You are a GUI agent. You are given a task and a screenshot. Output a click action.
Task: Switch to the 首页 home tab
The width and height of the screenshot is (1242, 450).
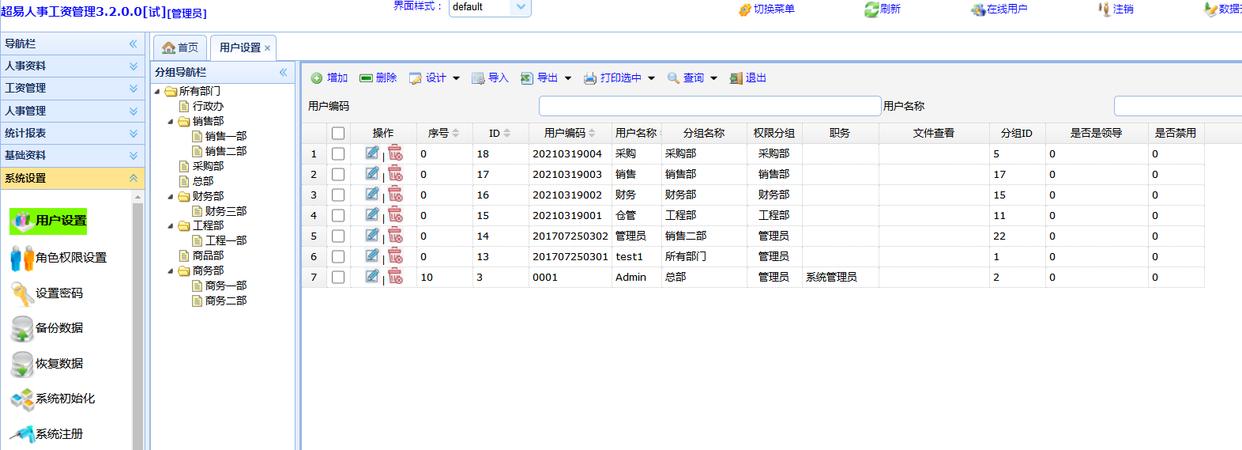click(180, 48)
